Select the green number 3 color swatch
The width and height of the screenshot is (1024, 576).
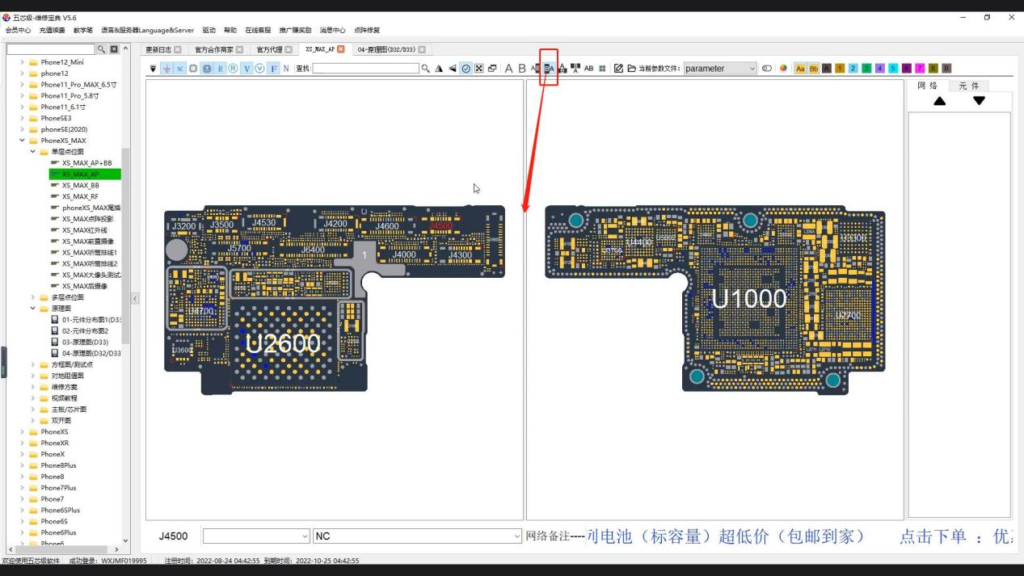[x=867, y=68]
